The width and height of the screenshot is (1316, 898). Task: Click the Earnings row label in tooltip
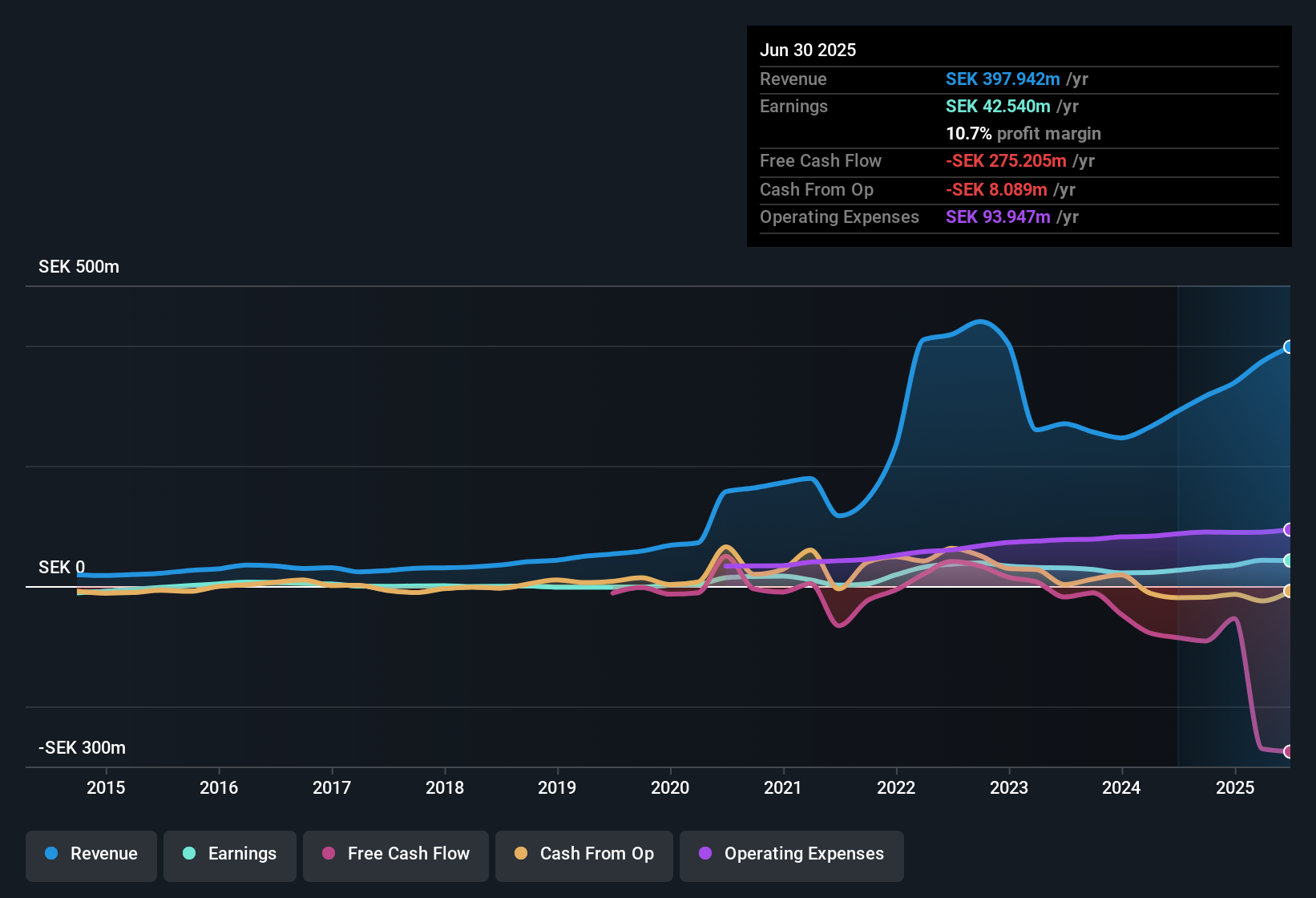click(793, 107)
